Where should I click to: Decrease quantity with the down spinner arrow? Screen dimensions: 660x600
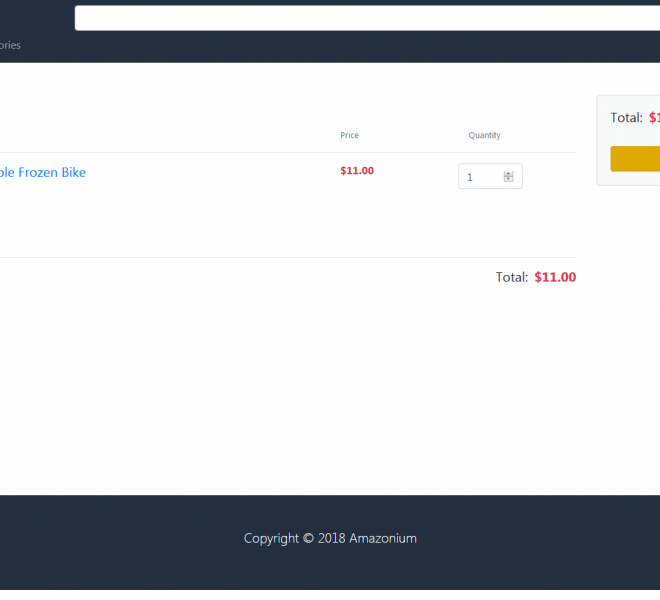[x=508, y=180]
